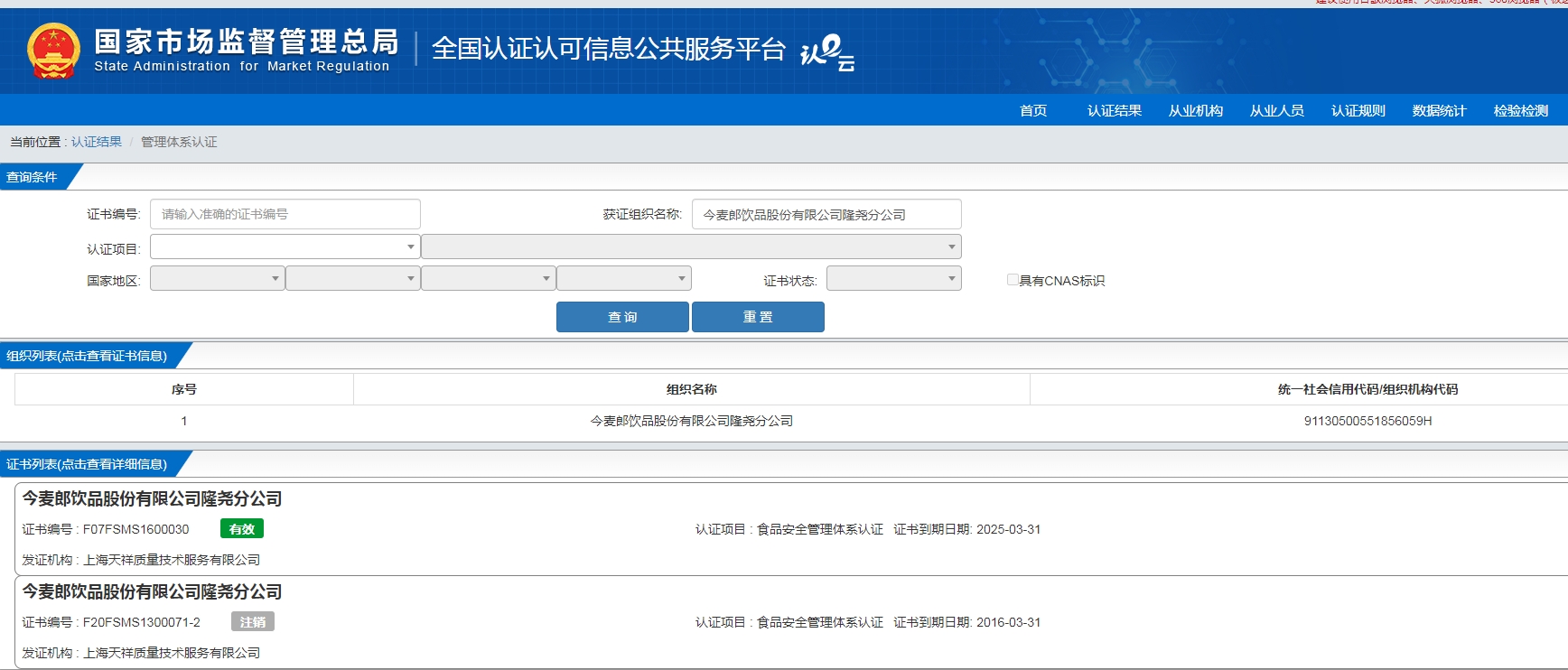This screenshot has width=1568, height=670.
Task: Click 全国认证认可信息公共服务平台 header title
Action: [609, 49]
